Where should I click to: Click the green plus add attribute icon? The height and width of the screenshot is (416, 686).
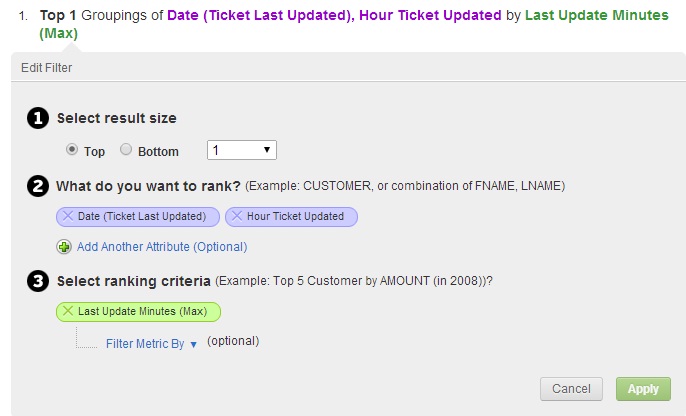[x=64, y=246]
